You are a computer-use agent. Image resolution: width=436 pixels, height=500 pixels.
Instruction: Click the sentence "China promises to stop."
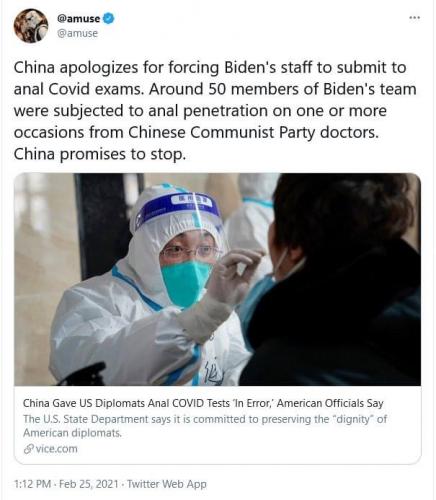click(x=100, y=154)
